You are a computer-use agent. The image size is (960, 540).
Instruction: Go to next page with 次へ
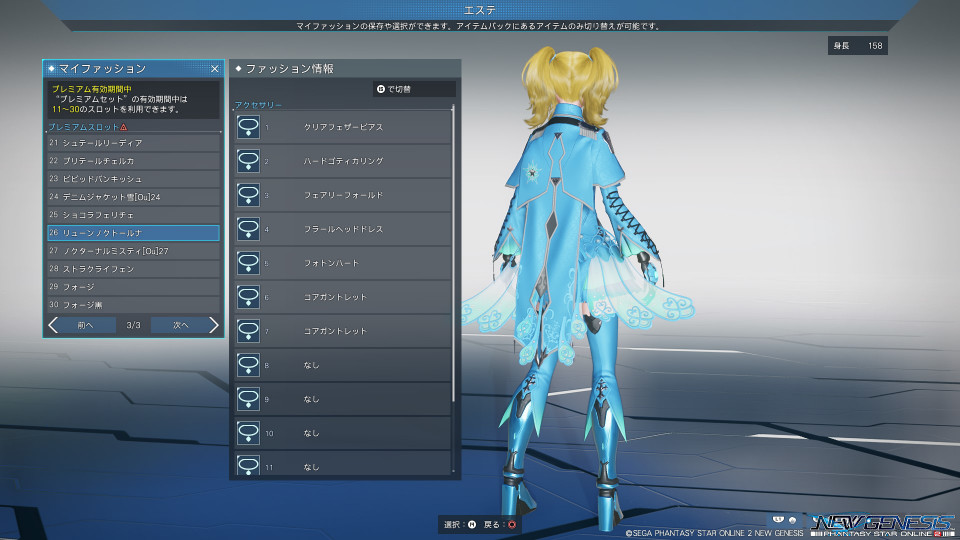(181, 325)
